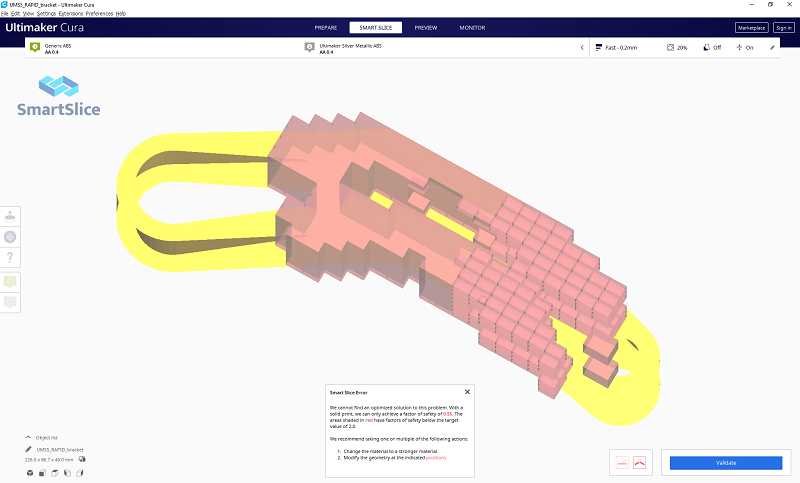Click the pencil icon beside UMS5_RAPID_bracket
The height and width of the screenshot is (483, 800).
pyautogui.click(x=28, y=450)
